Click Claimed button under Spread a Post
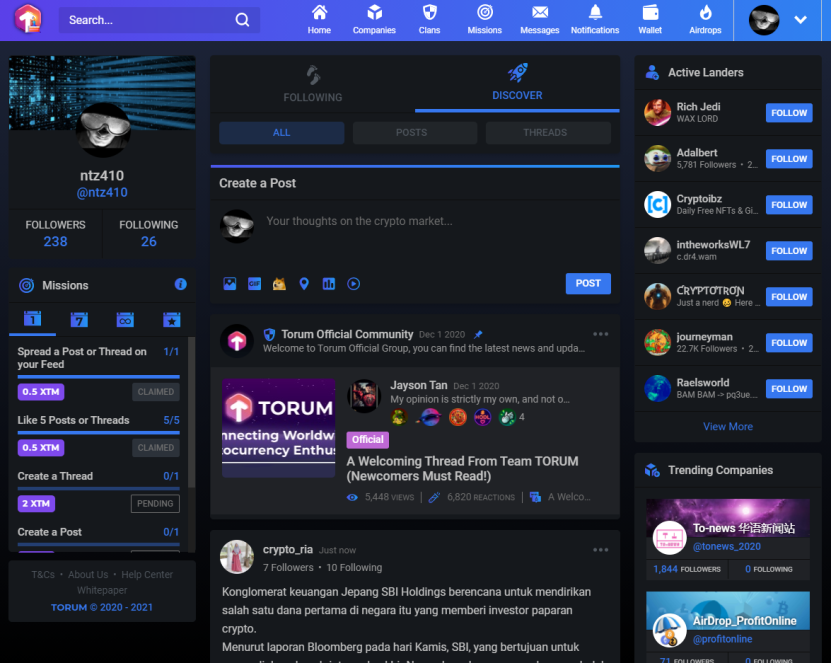The image size is (831, 663). pos(156,392)
